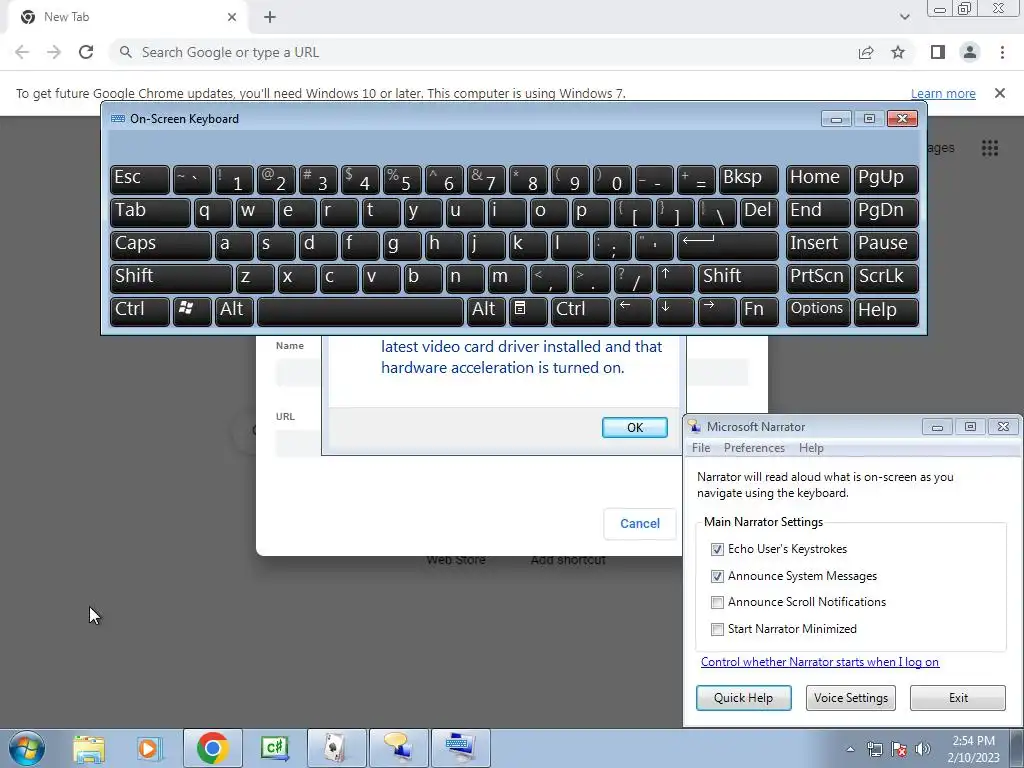
Task: Open Narrator File menu
Action: pos(701,448)
